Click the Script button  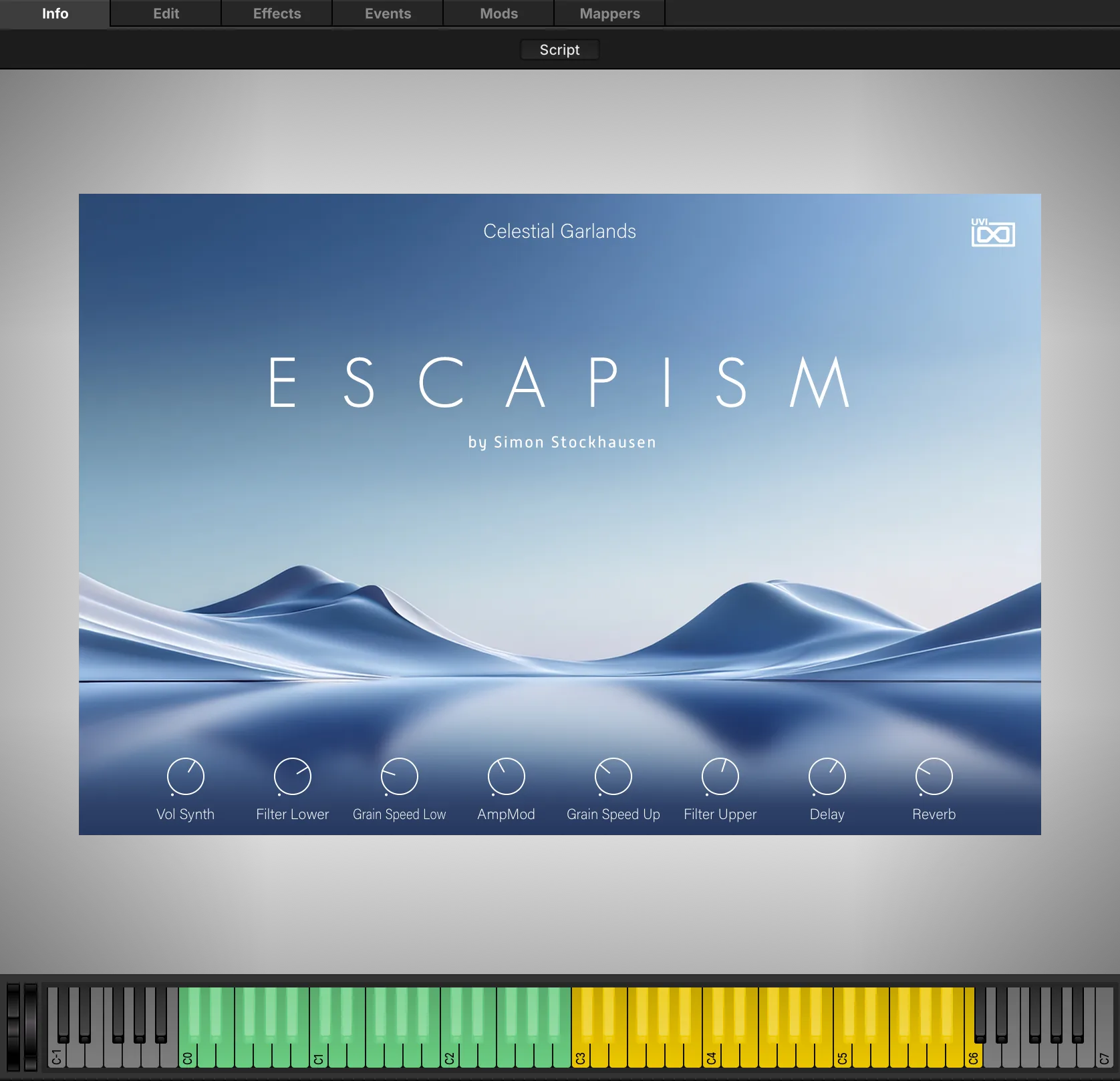559,49
